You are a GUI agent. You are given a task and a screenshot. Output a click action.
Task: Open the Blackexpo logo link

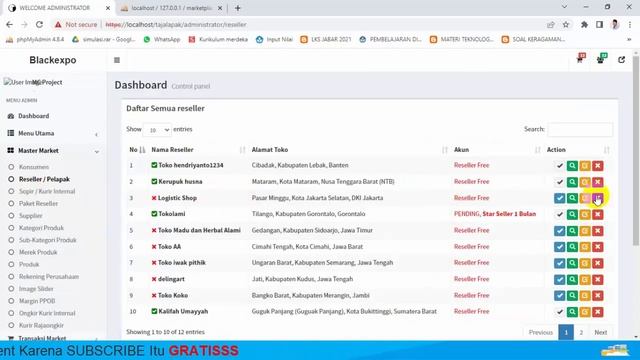point(53,60)
